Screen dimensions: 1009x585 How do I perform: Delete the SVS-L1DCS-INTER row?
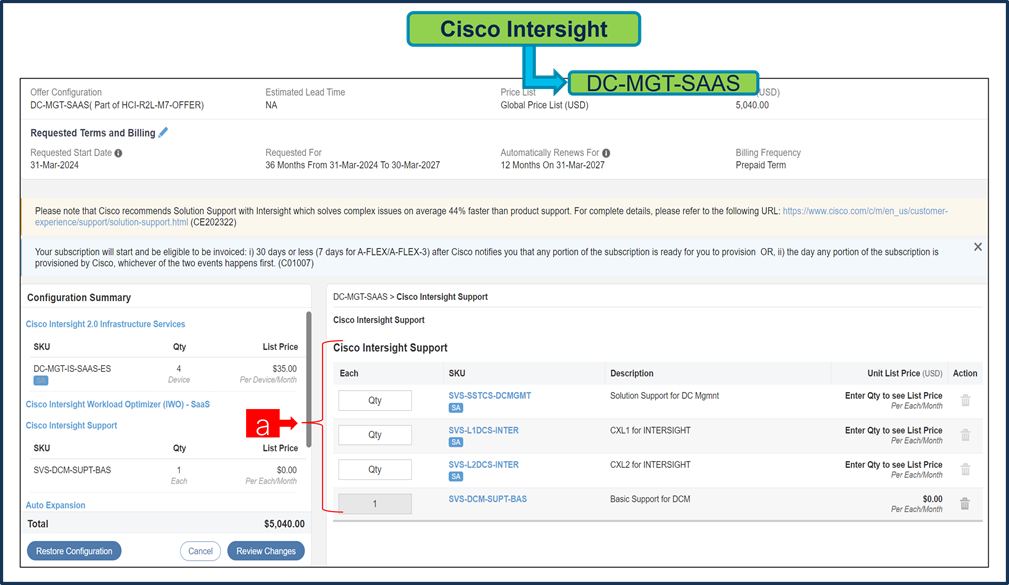(x=965, y=435)
